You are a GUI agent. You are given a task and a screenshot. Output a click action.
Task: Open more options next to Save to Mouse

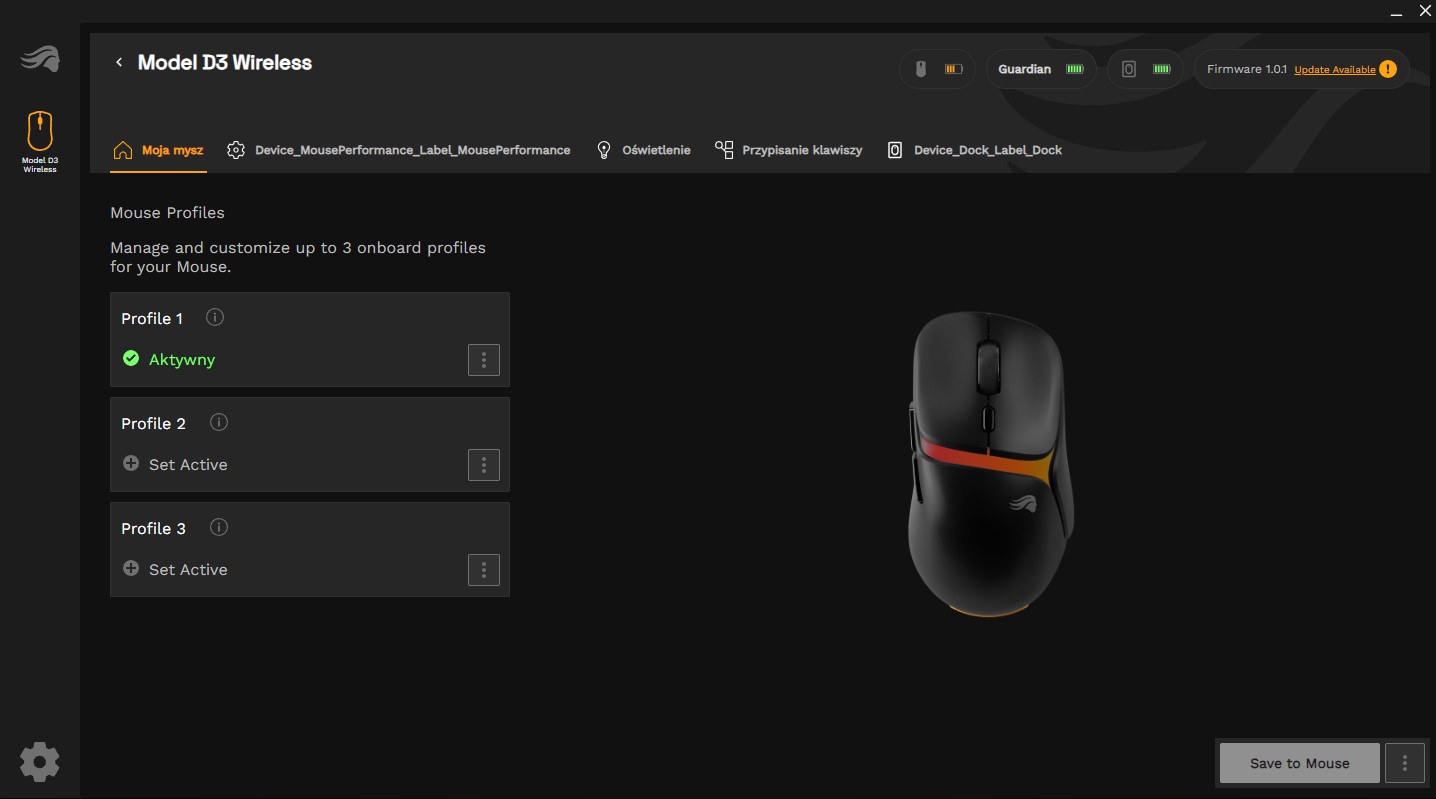[1405, 763]
